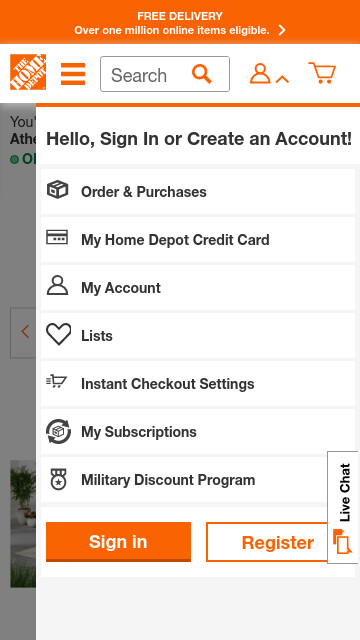This screenshot has height=640, width=360.
Task: Click the Sign in button
Action: coord(118,542)
